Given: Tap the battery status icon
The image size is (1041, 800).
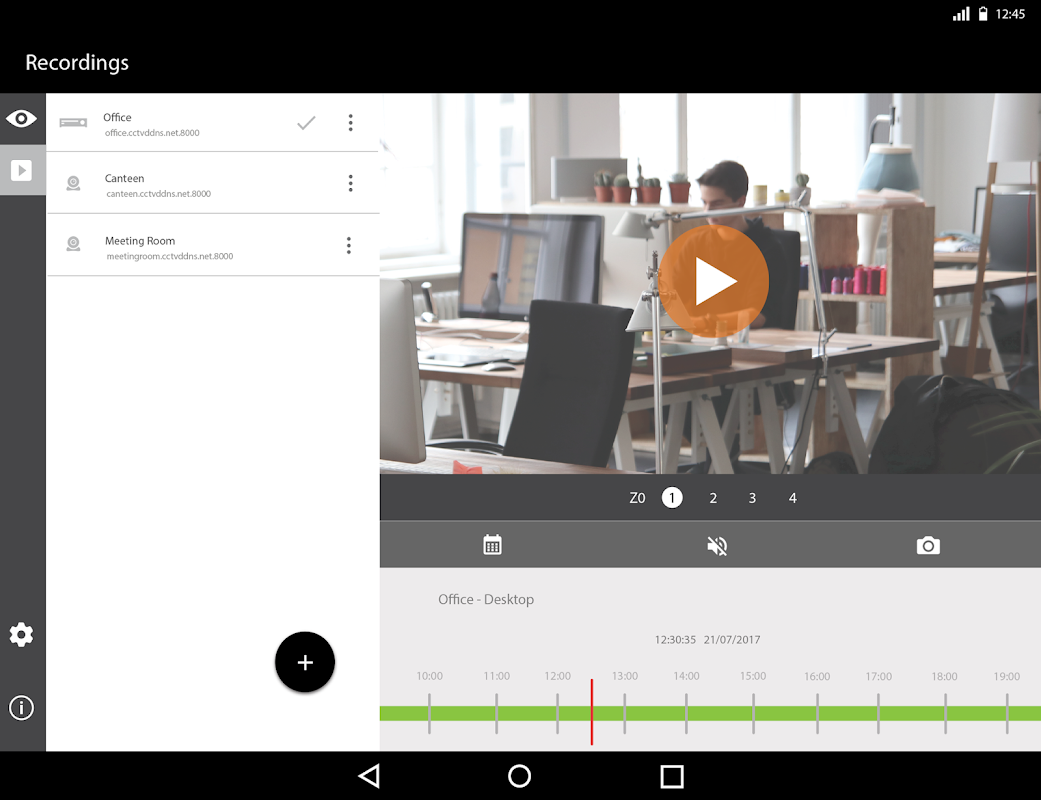Looking at the screenshot, I should [983, 13].
